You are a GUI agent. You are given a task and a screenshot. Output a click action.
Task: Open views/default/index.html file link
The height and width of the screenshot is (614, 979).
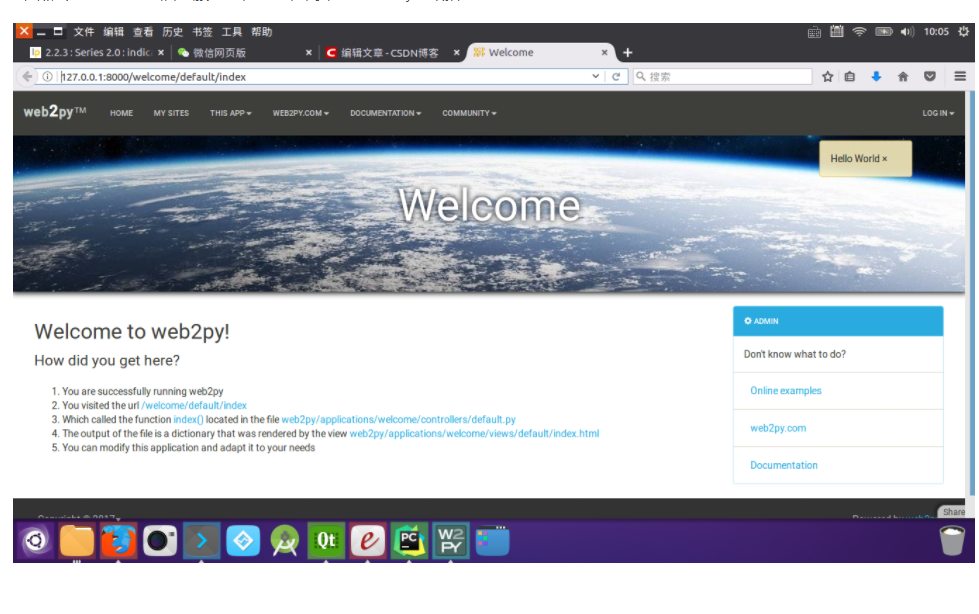point(474,433)
